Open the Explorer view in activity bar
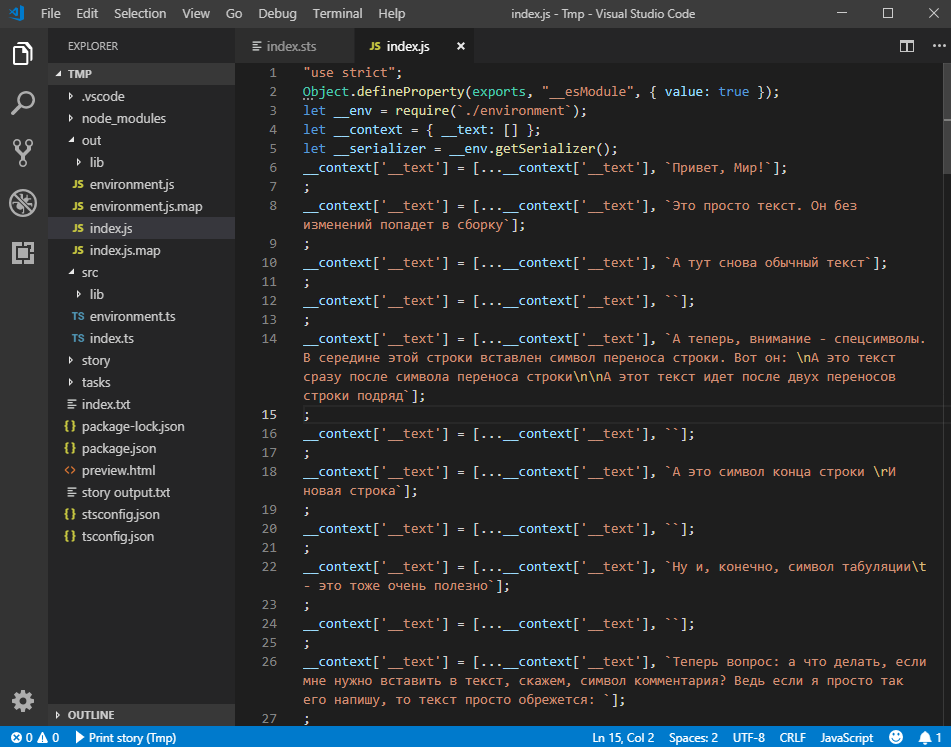Viewport: 951px width, 747px height. 23,54
